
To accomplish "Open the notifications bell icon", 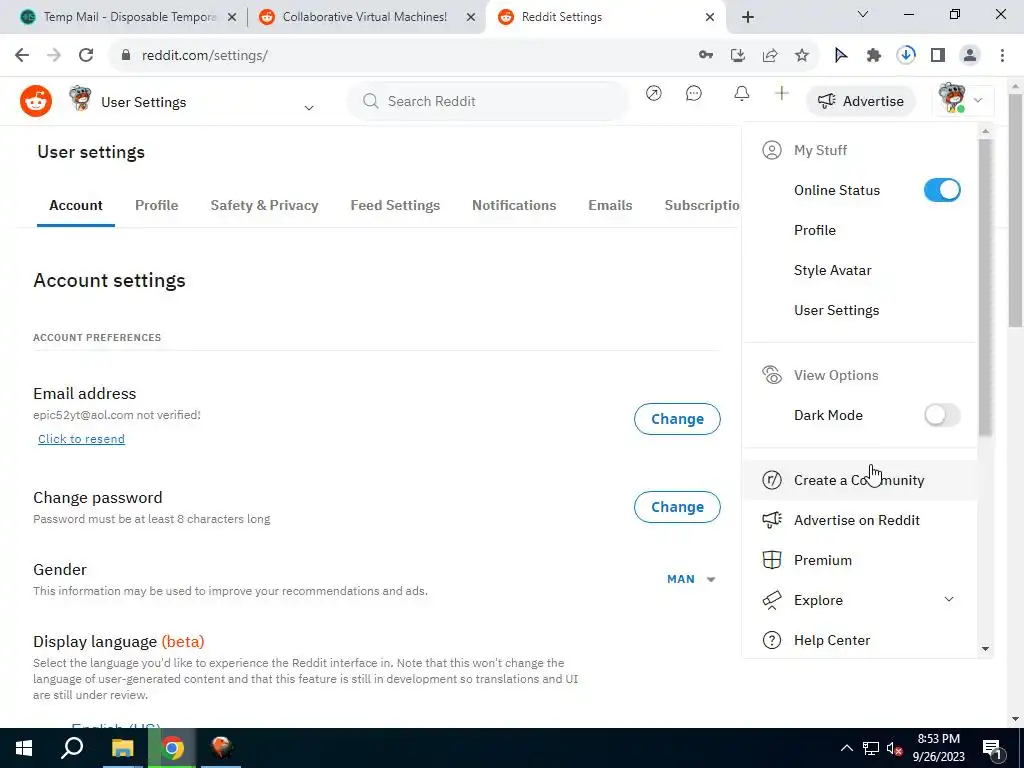I will point(742,93).
